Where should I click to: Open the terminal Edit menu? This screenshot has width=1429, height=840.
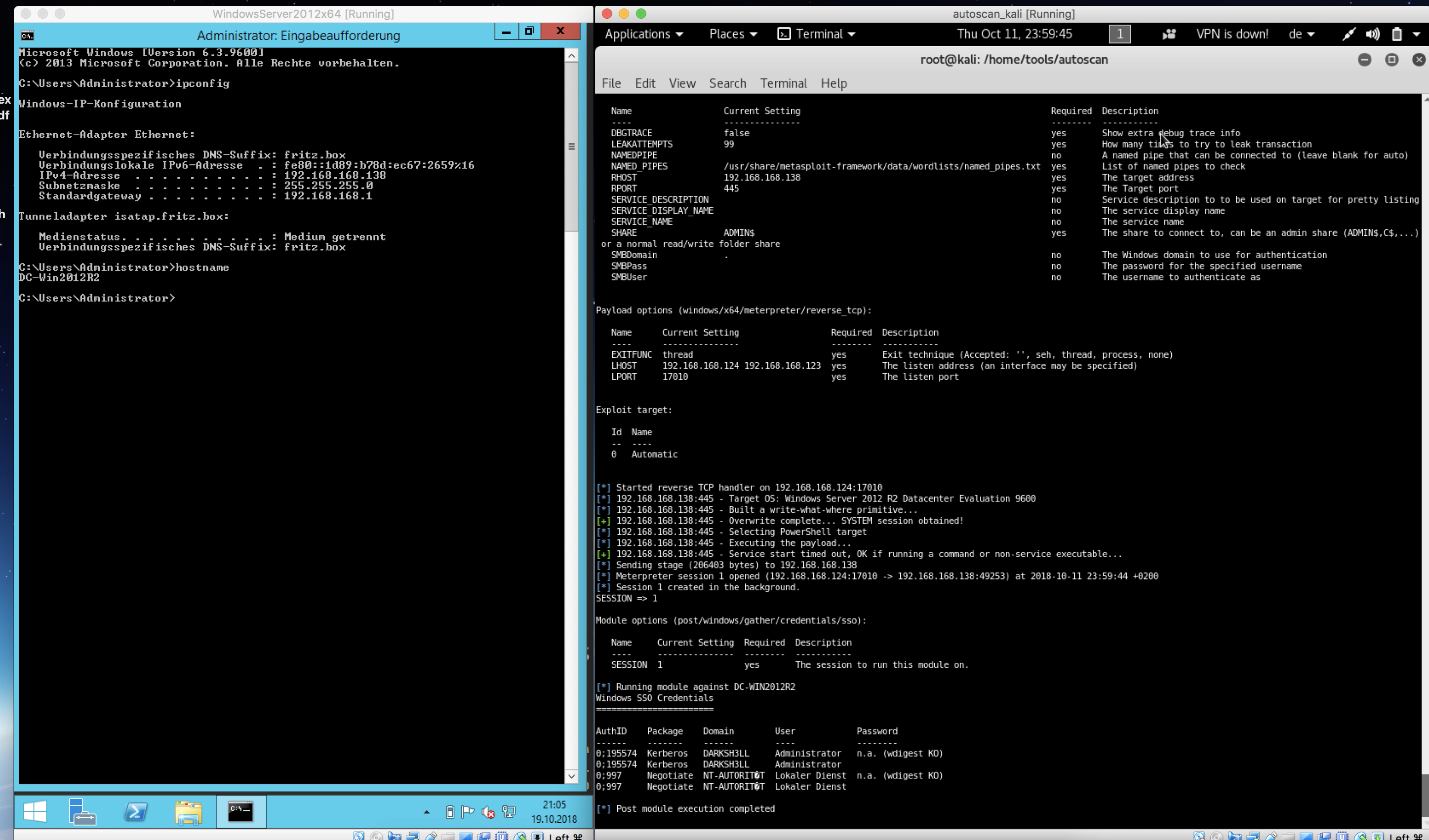645,83
